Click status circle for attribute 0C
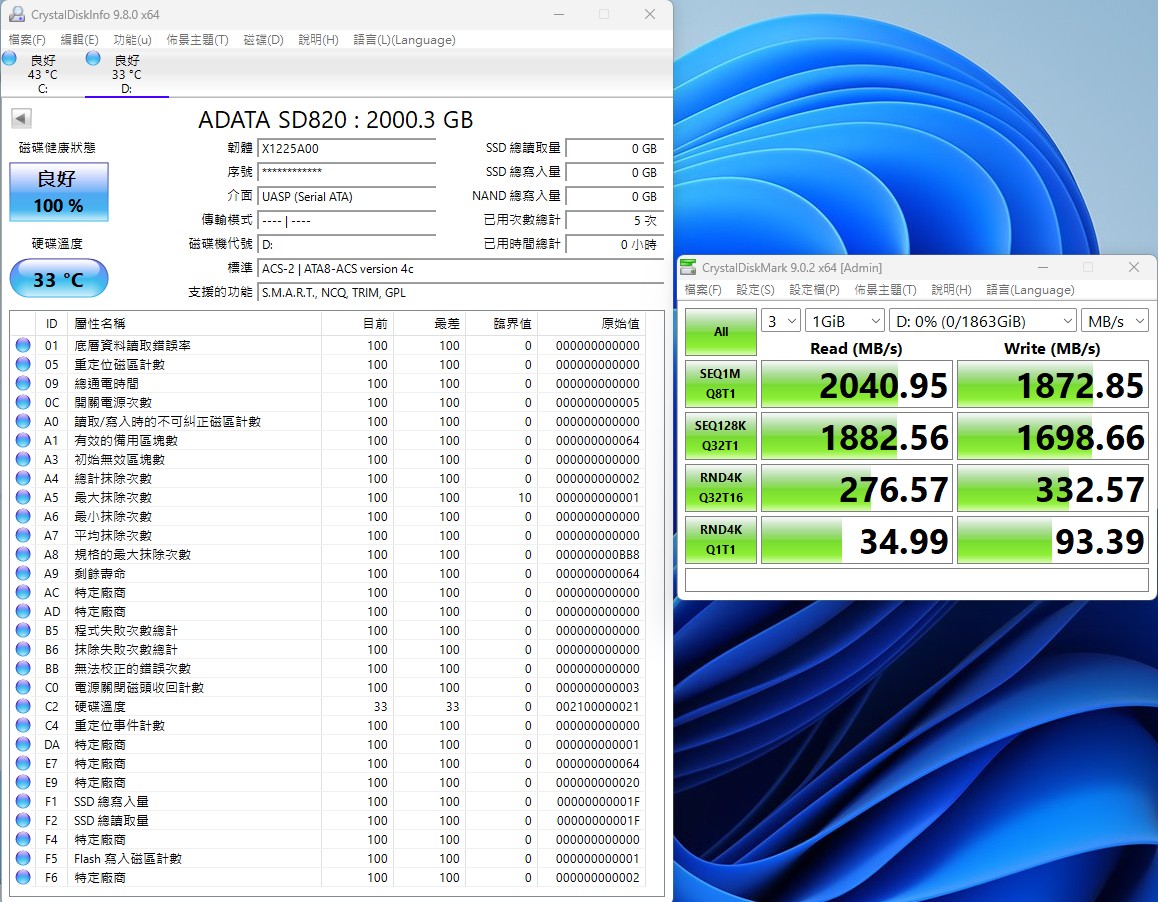Screen dimensions: 1158x902 (x=23, y=403)
